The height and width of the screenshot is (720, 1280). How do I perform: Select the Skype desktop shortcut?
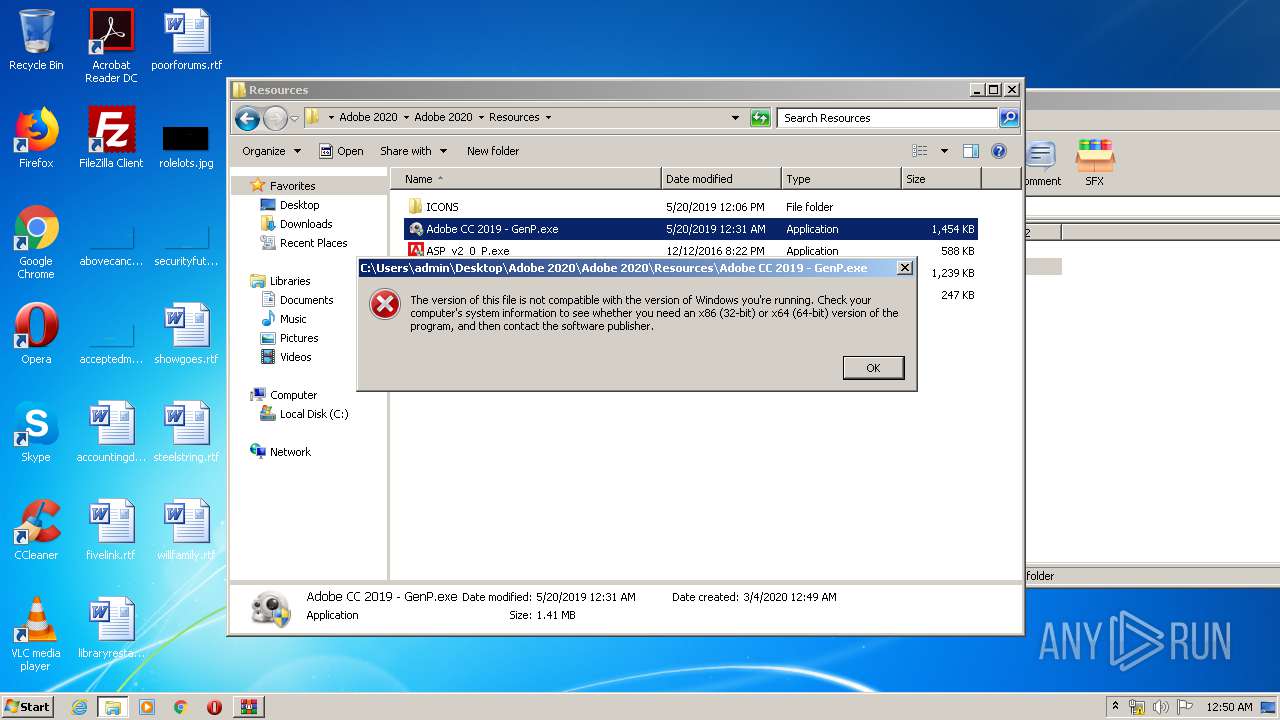(x=36, y=432)
